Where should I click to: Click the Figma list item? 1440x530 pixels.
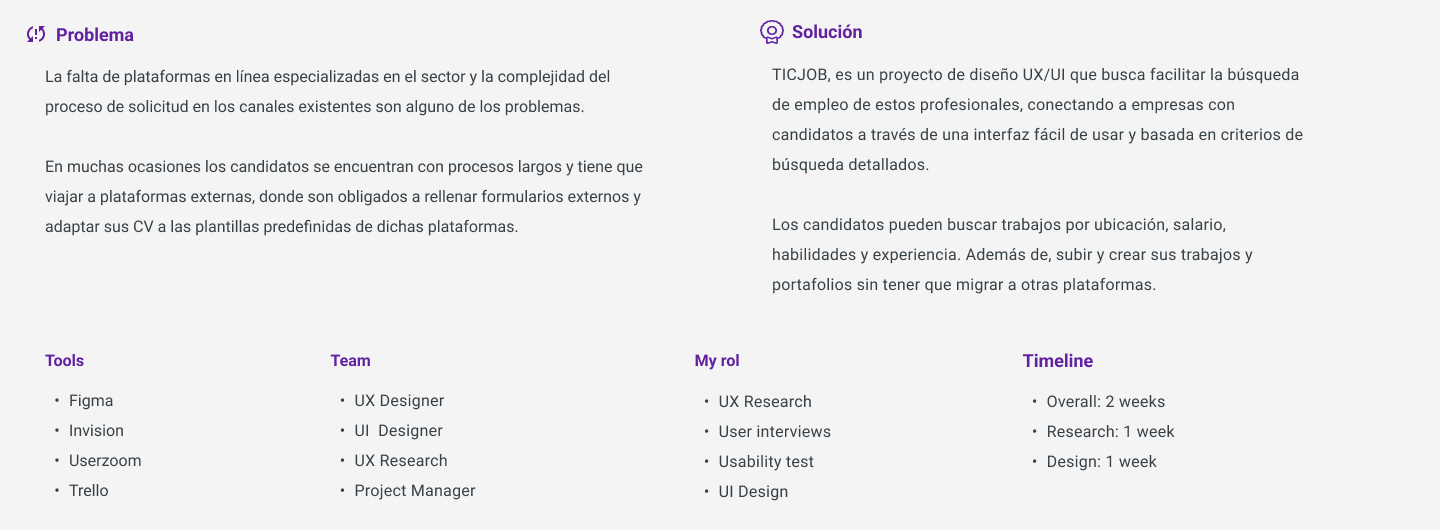[x=91, y=401]
